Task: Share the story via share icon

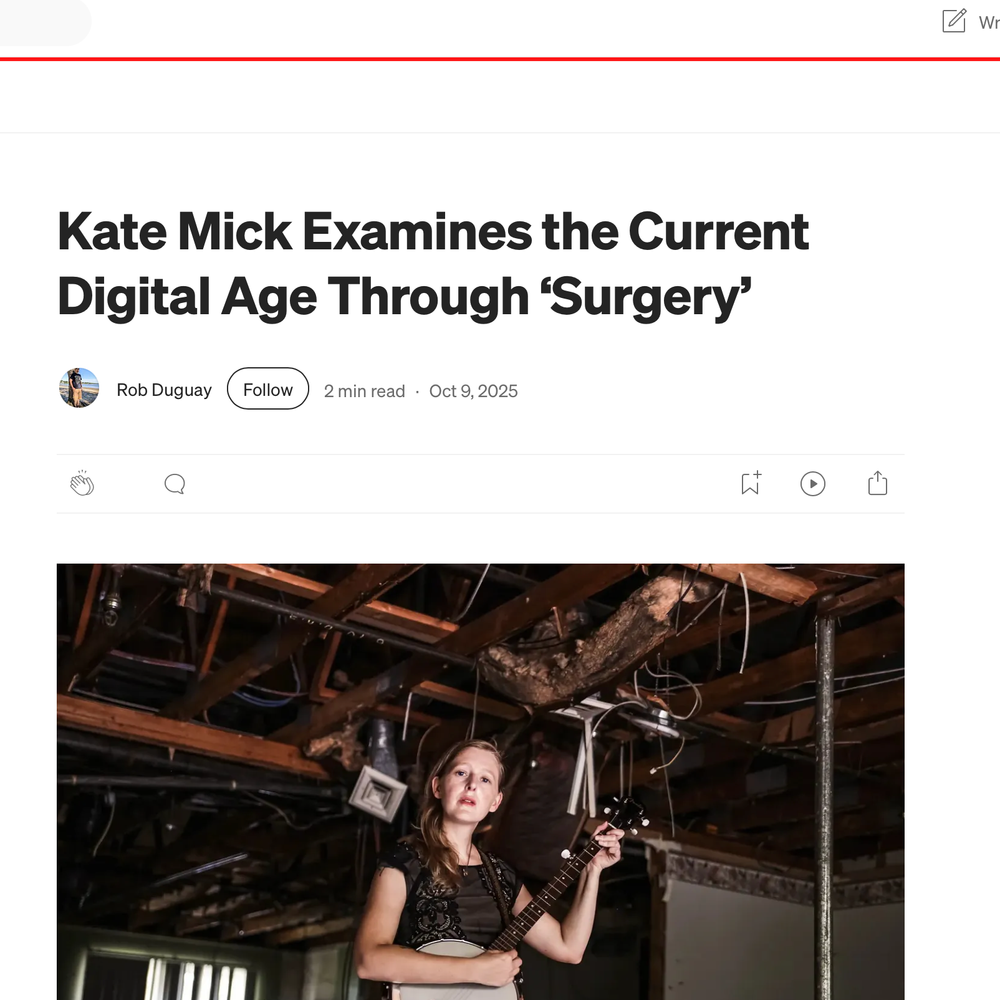Action: [x=878, y=483]
